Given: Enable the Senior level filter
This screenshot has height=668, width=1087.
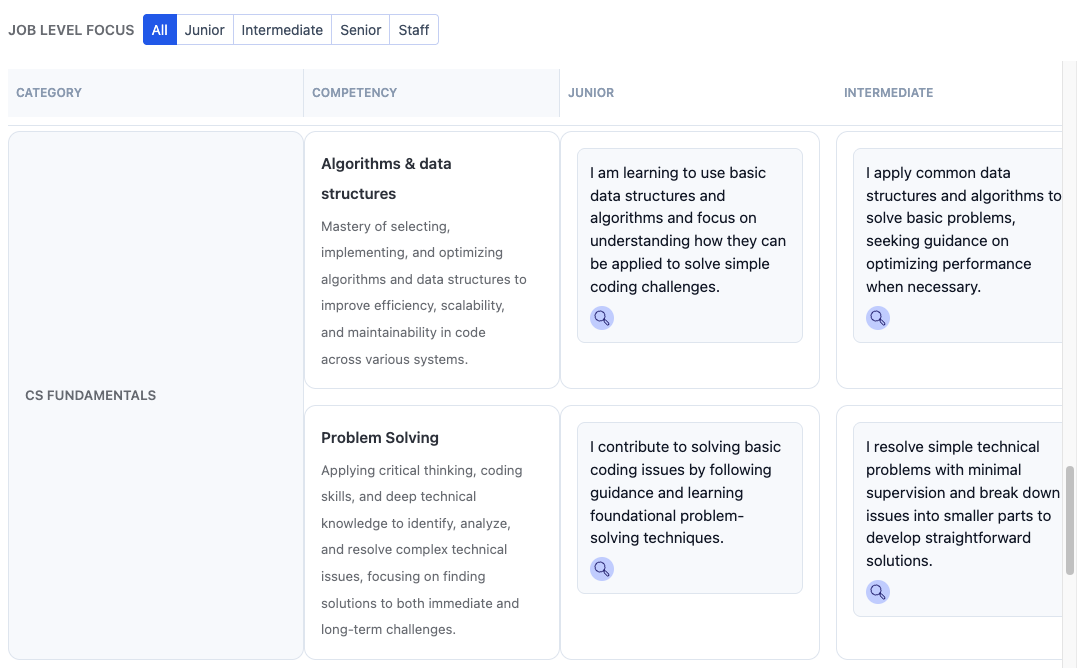Looking at the screenshot, I should pos(360,29).
